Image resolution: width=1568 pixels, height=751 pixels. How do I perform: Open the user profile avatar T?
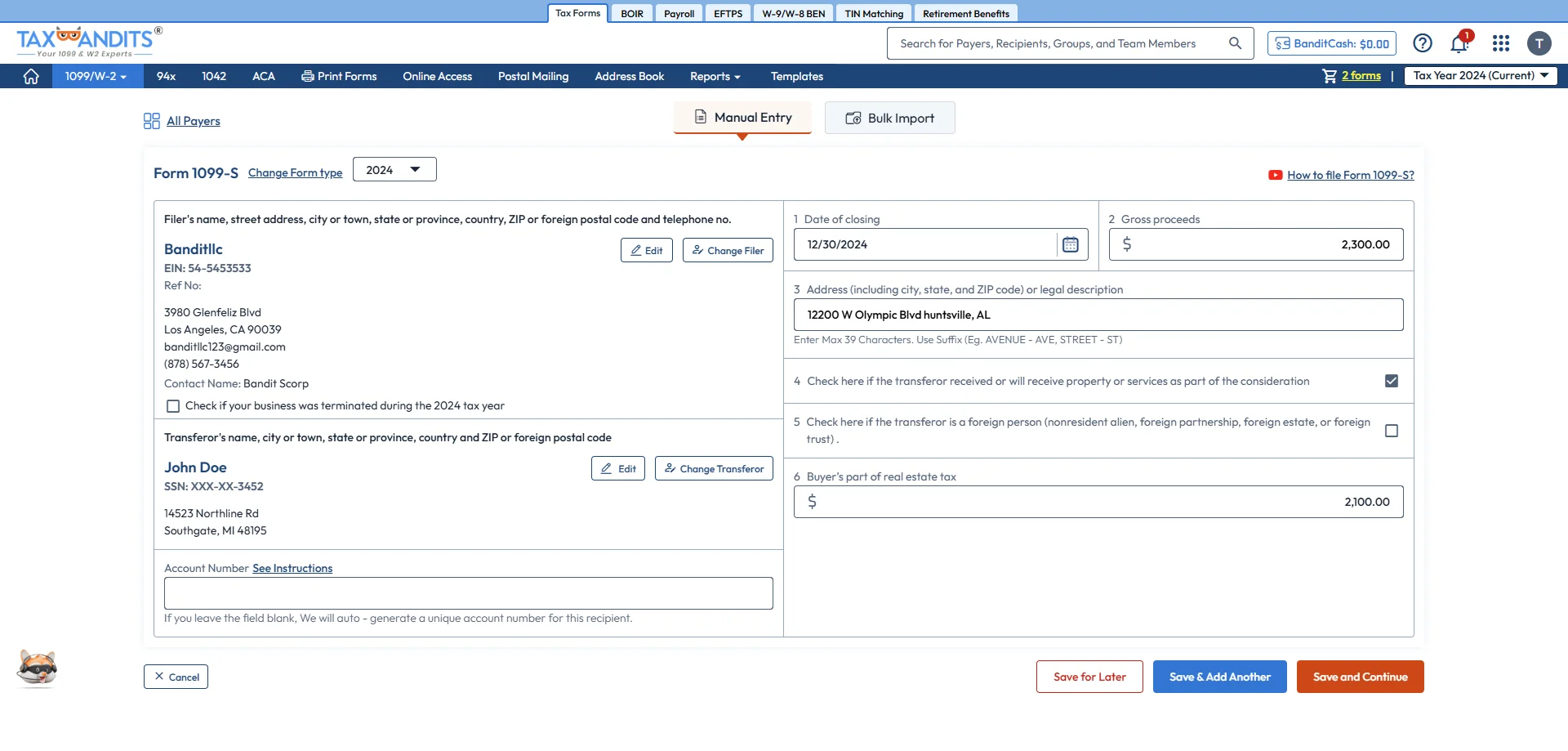point(1539,43)
